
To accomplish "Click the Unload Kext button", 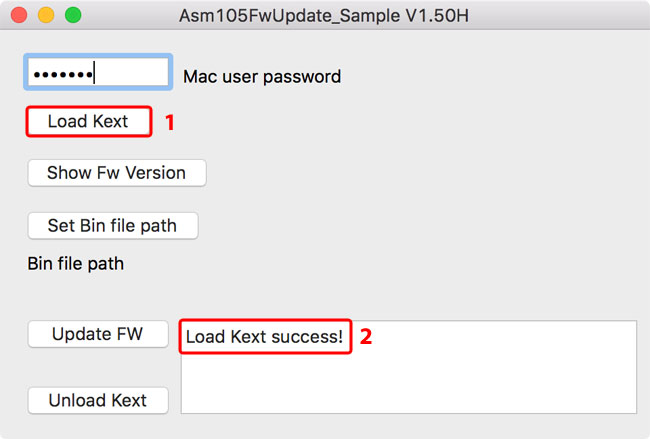I will pyautogui.click(x=97, y=400).
